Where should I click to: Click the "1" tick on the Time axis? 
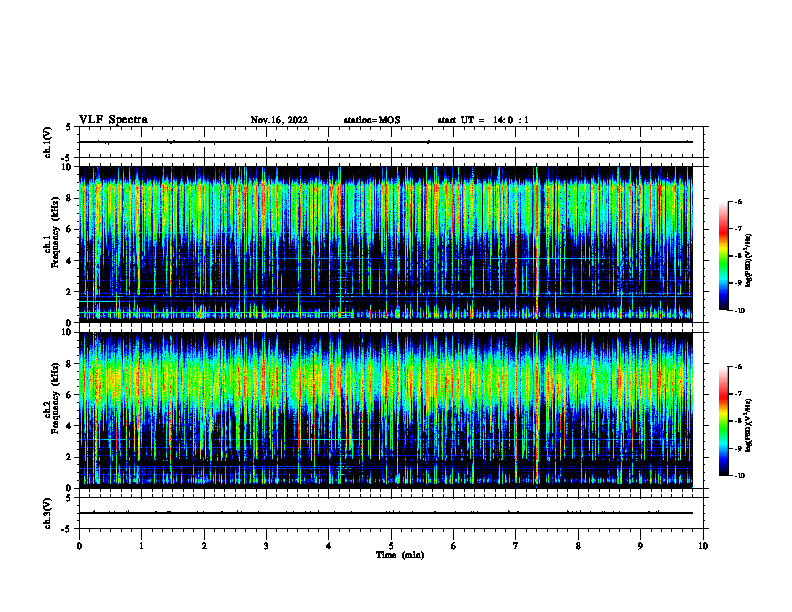tap(141, 546)
